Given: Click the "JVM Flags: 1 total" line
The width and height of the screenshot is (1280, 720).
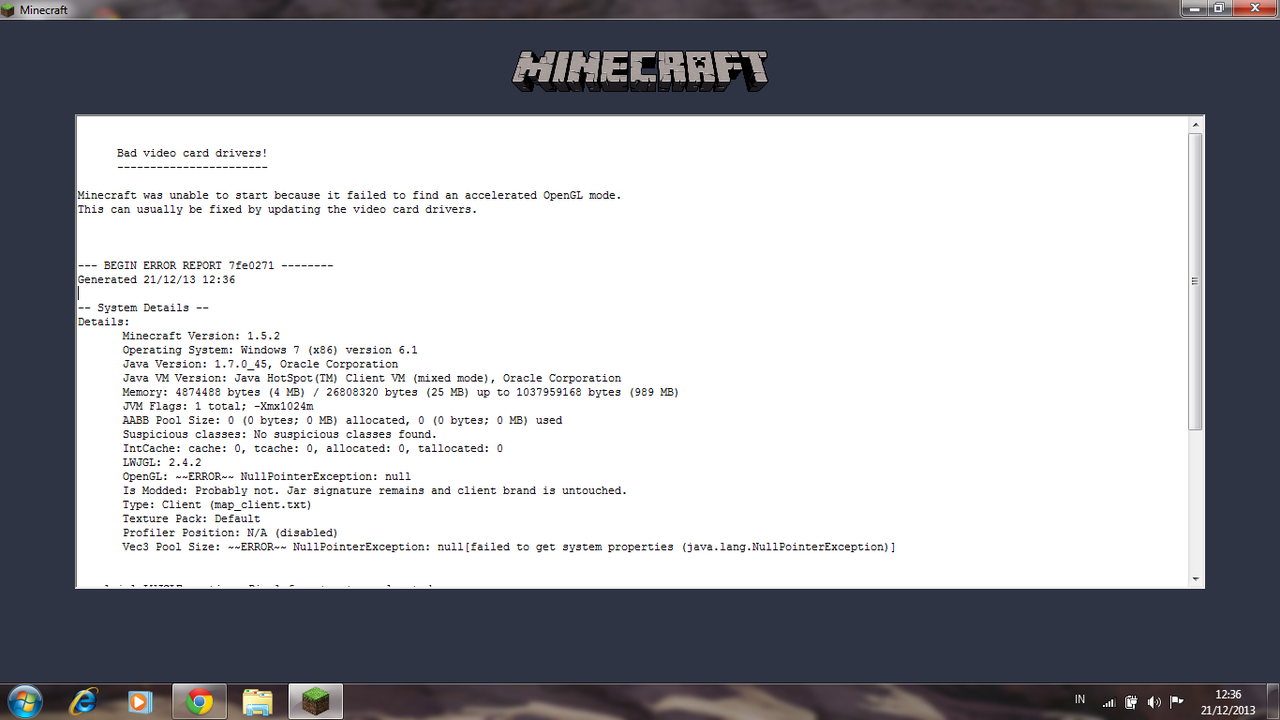Looking at the screenshot, I should (218, 406).
